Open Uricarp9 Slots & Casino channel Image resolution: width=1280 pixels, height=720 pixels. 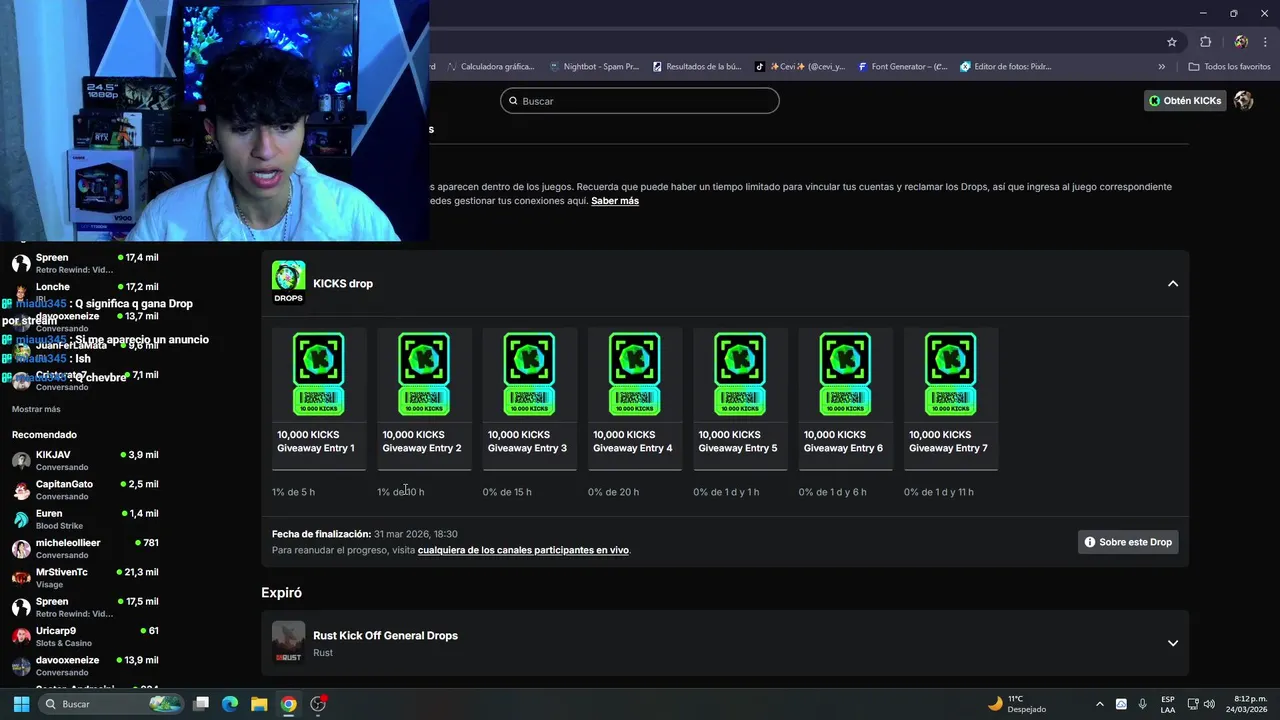point(85,637)
